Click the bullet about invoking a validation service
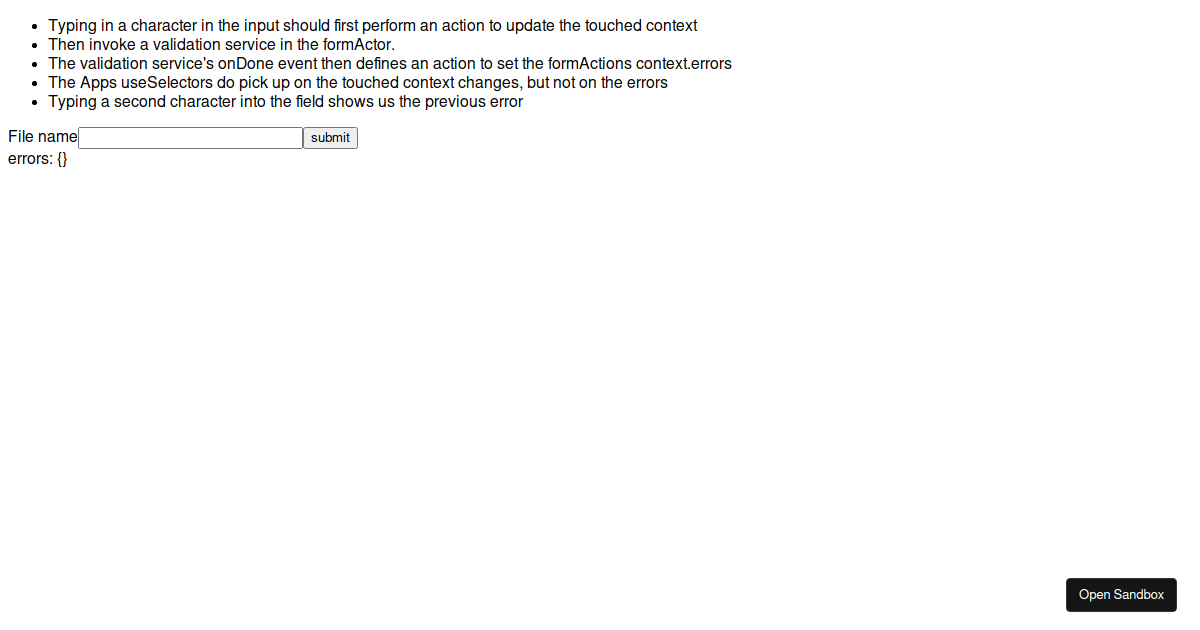1200x630 pixels. point(222,45)
